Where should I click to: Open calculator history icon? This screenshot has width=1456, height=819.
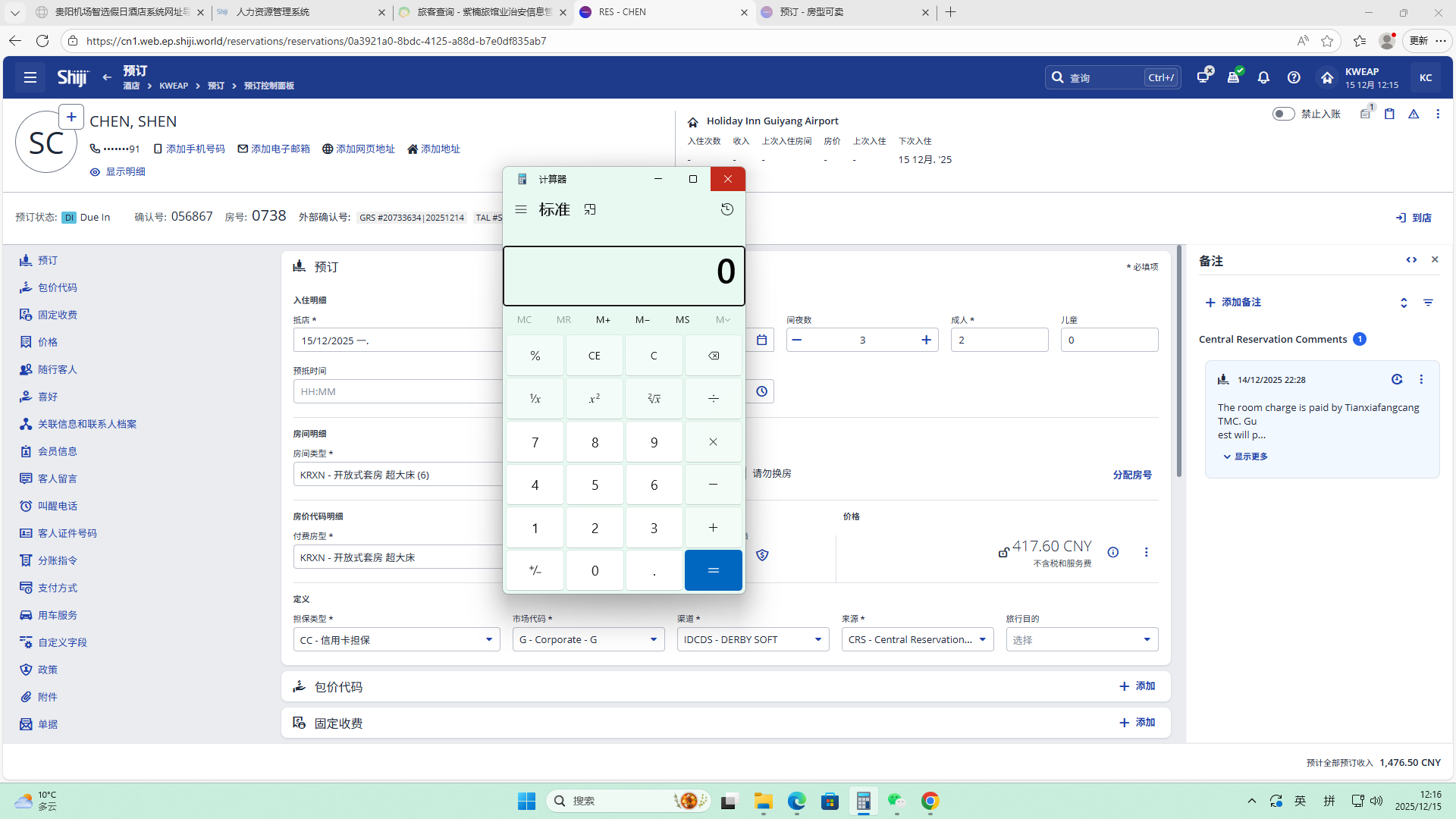(726, 209)
